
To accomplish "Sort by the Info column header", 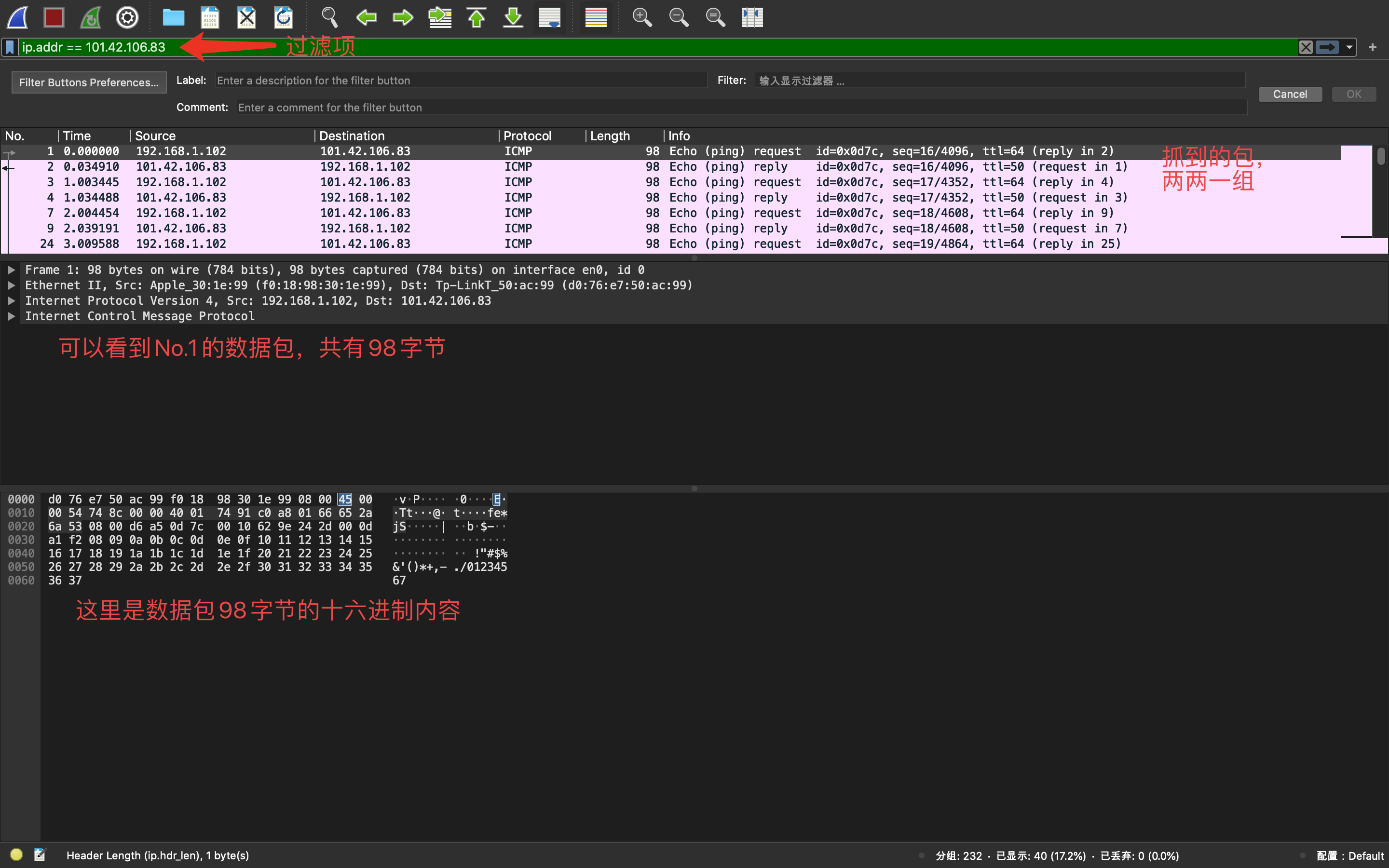I will coord(1002,136).
